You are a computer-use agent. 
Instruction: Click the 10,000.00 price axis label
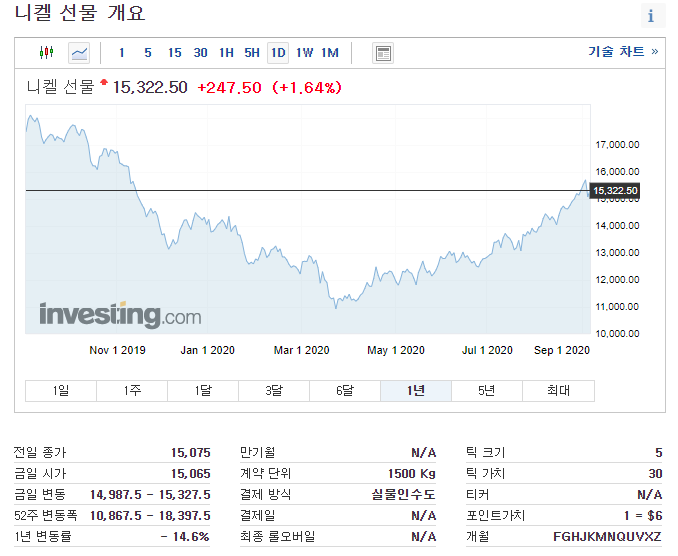[617, 334]
